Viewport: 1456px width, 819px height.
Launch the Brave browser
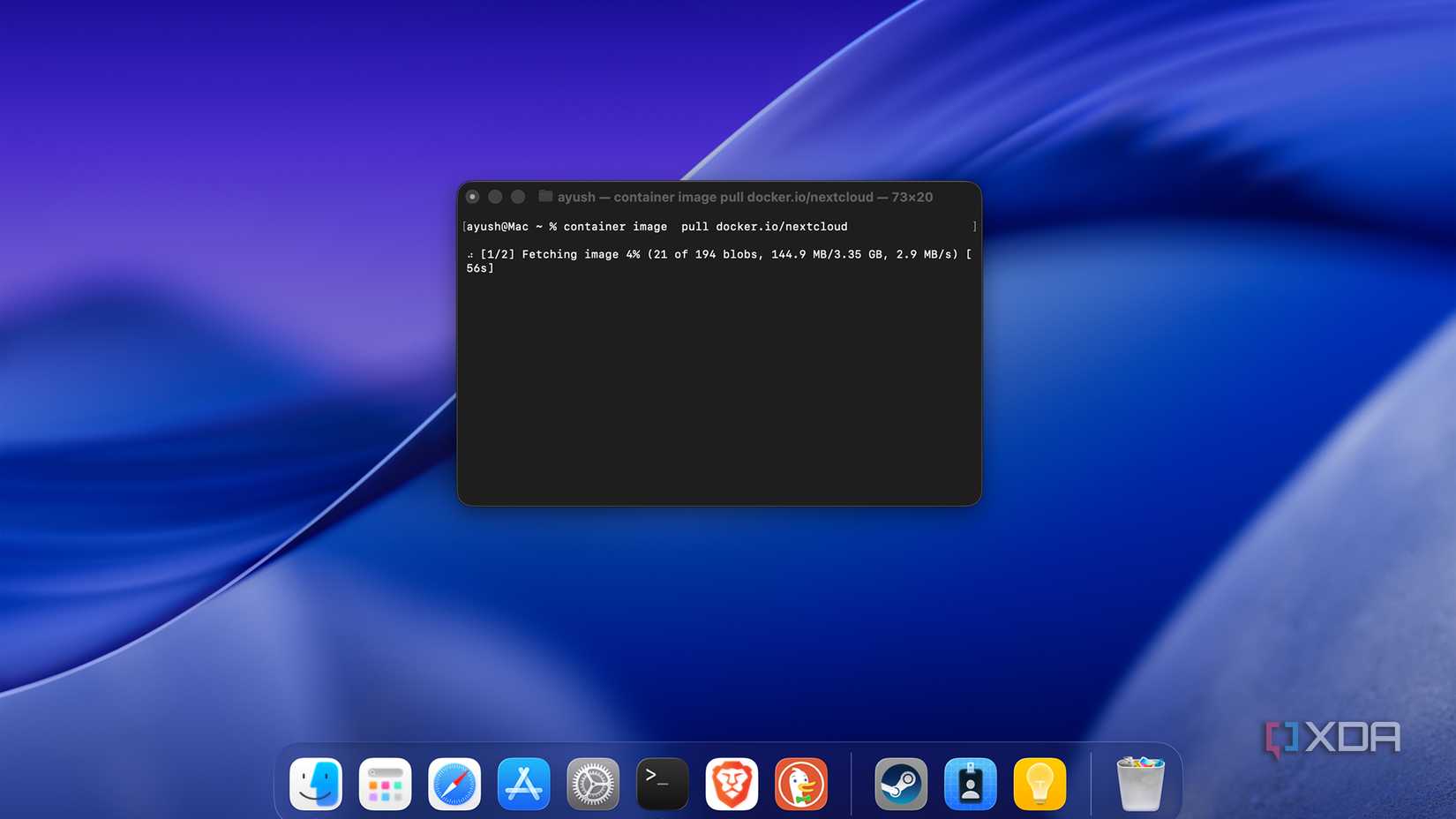coord(732,783)
